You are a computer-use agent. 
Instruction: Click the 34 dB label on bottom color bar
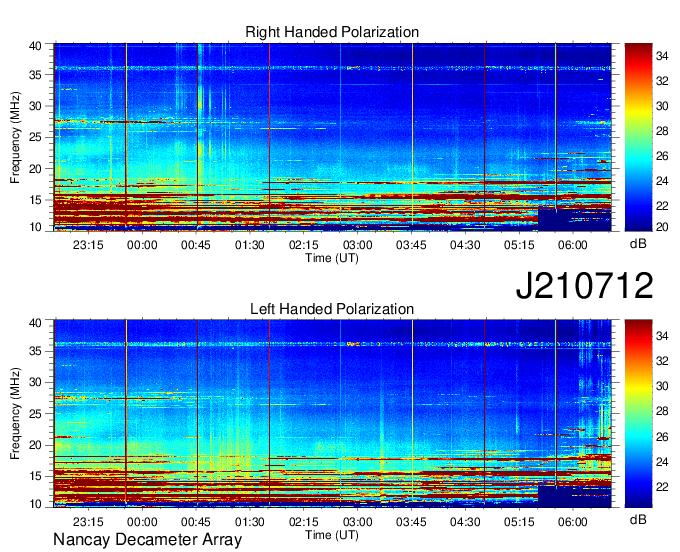click(x=662, y=336)
